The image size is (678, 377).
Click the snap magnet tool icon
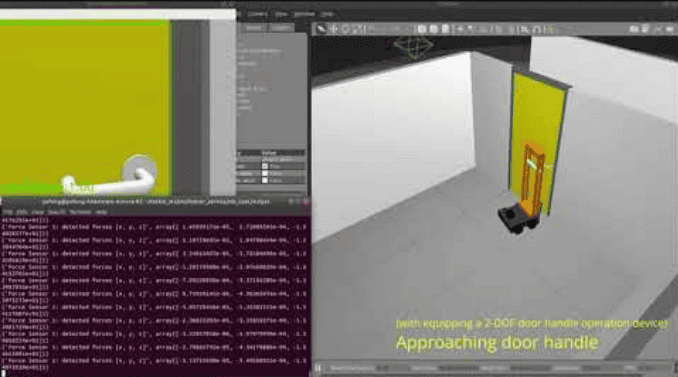[x=537, y=29]
